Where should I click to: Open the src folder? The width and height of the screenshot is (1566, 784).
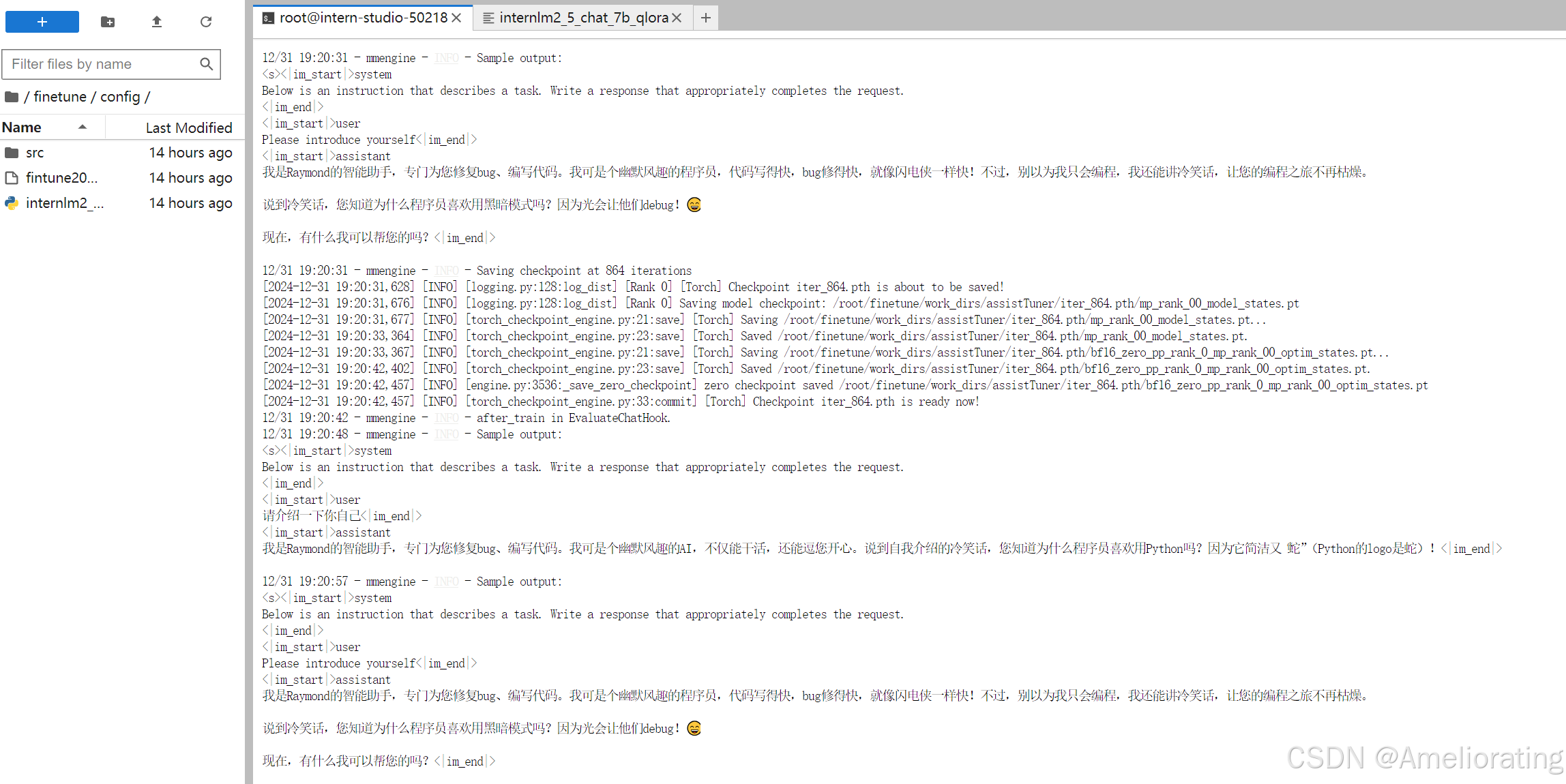35,153
